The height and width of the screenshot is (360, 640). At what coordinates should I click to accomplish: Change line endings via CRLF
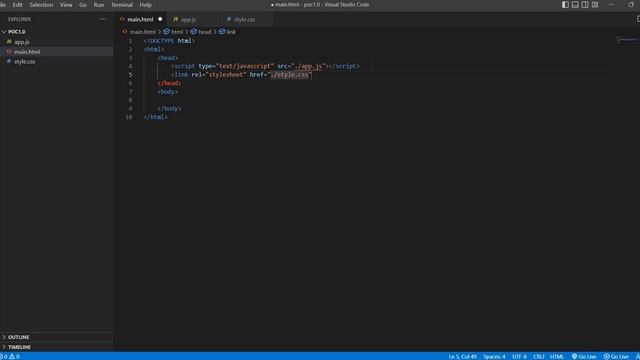coord(539,356)
